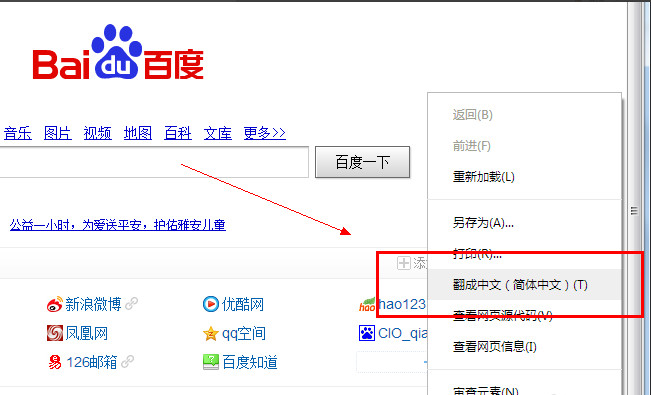Choose 重新加载(L) in context menu
The image size is (651, 395).
click(x=524, y=177)
